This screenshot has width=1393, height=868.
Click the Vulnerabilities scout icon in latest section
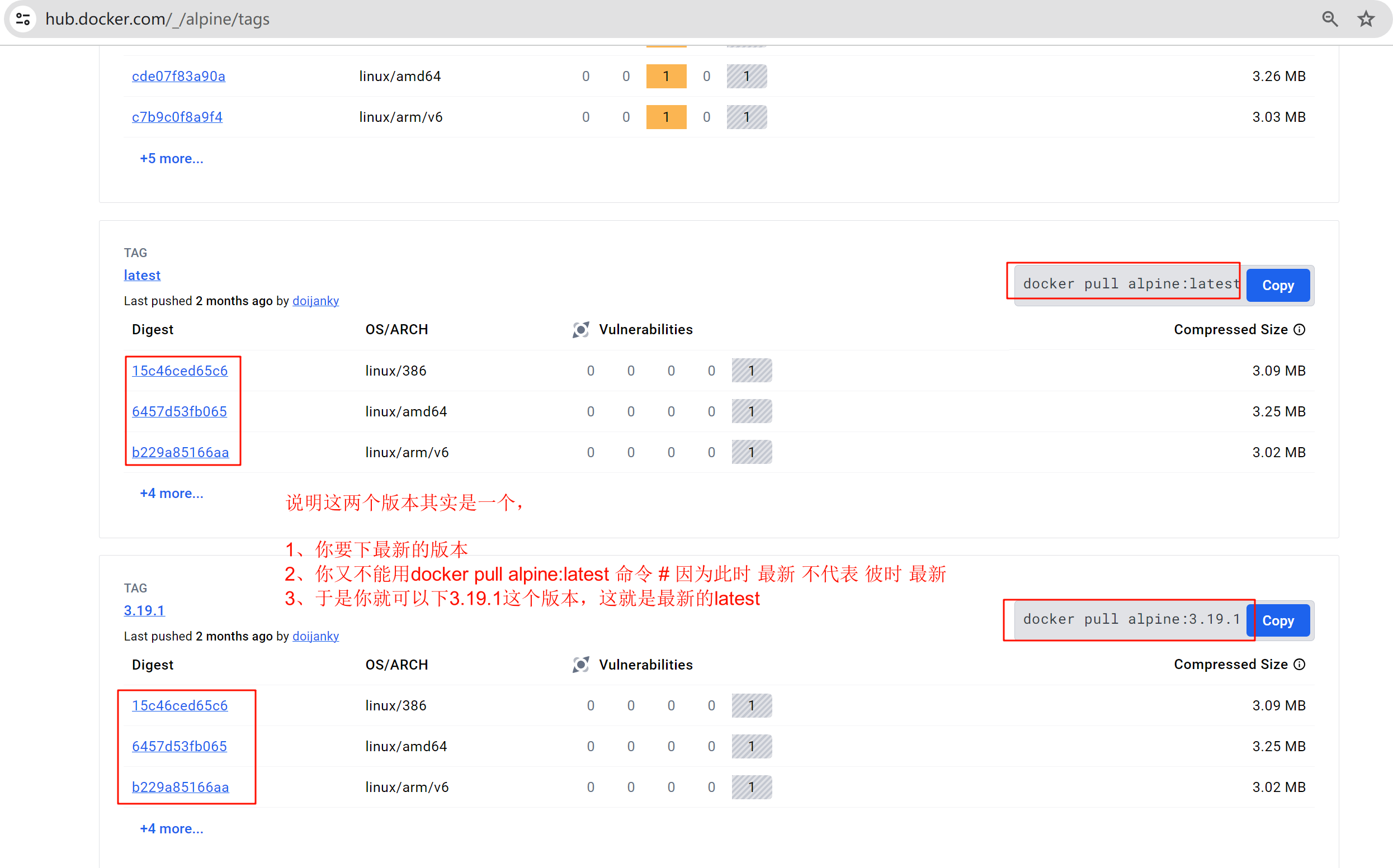(580, 330)
